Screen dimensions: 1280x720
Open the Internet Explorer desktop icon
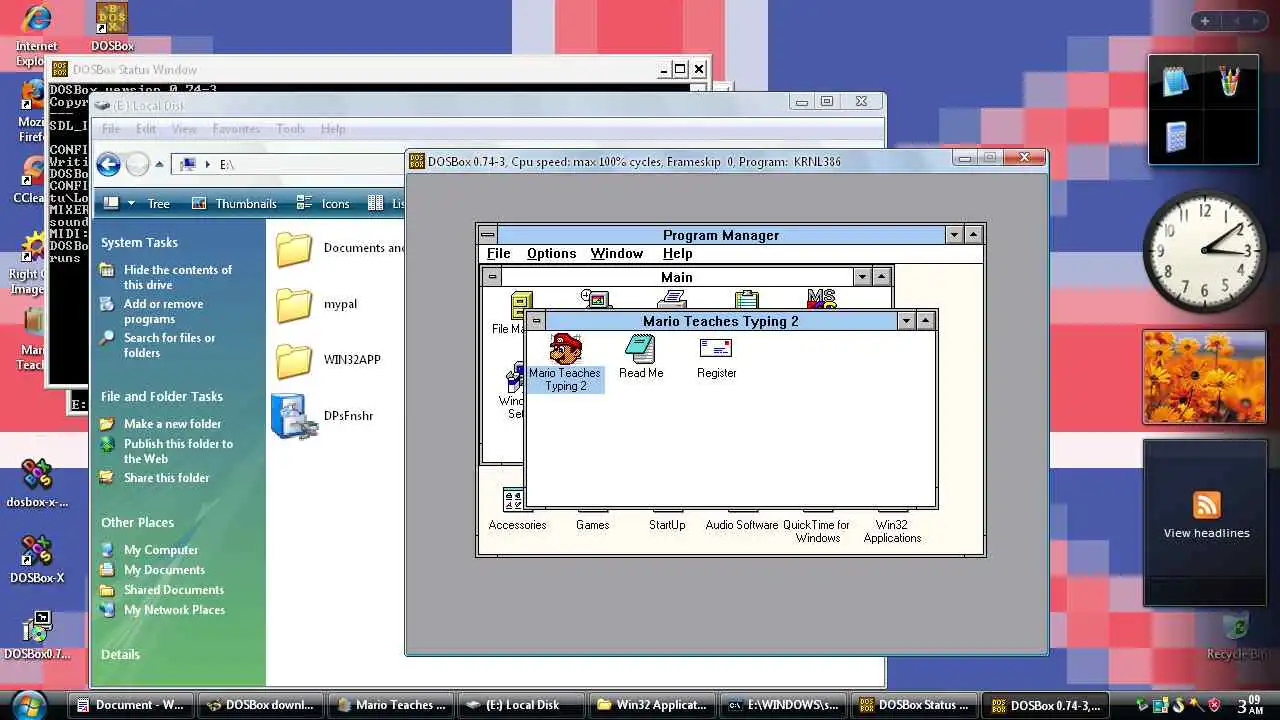[36, 33]
